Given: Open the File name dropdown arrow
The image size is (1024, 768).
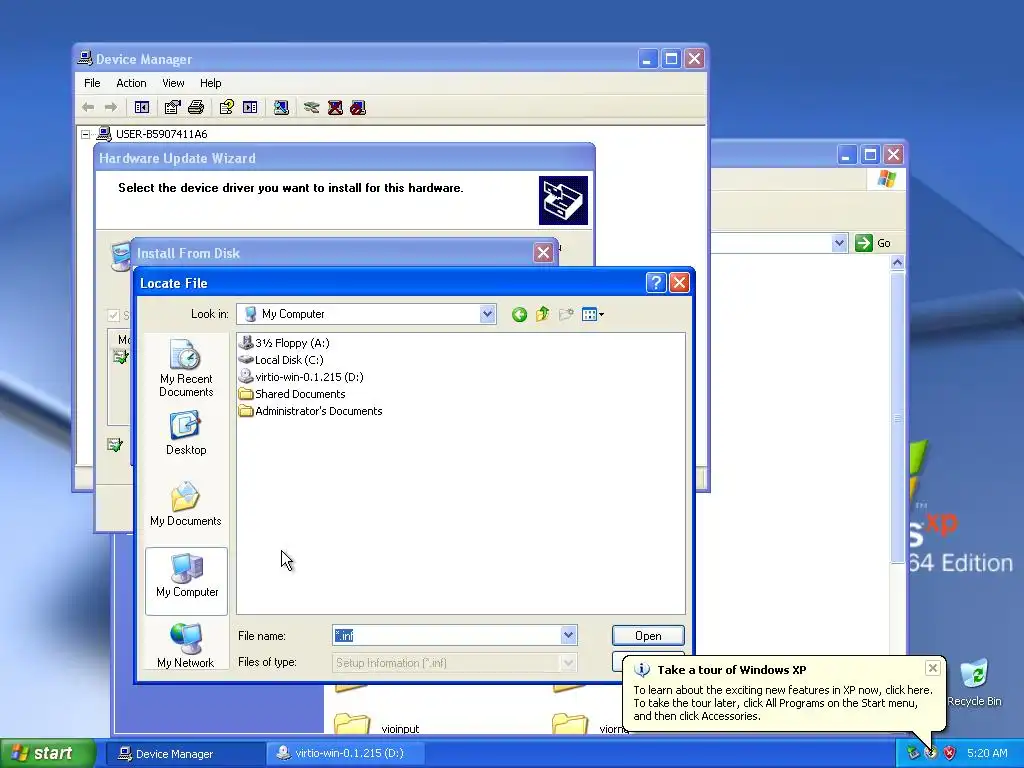Looking at the screenshot, I should coord(568,635).
